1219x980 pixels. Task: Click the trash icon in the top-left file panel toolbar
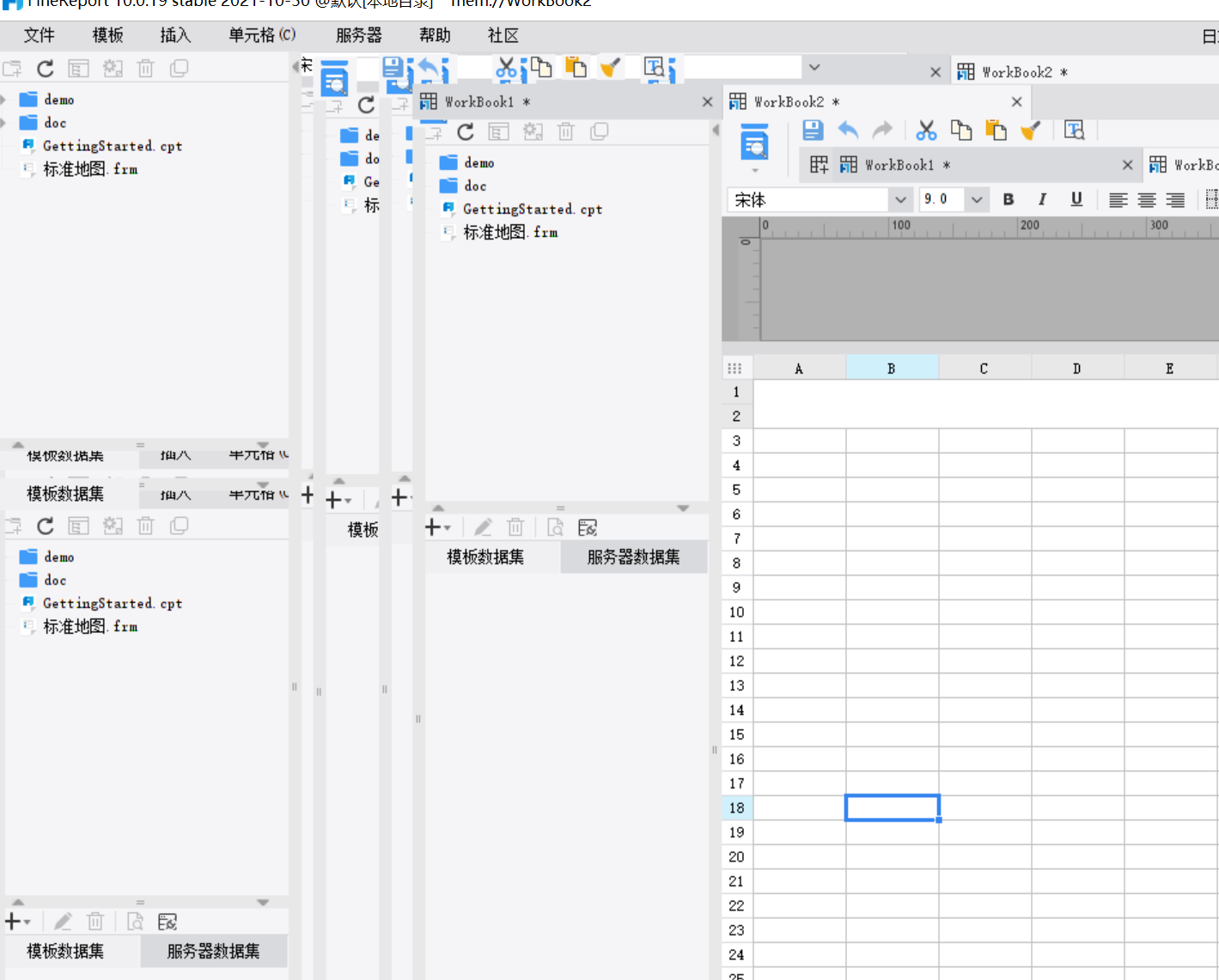point(146,69)
